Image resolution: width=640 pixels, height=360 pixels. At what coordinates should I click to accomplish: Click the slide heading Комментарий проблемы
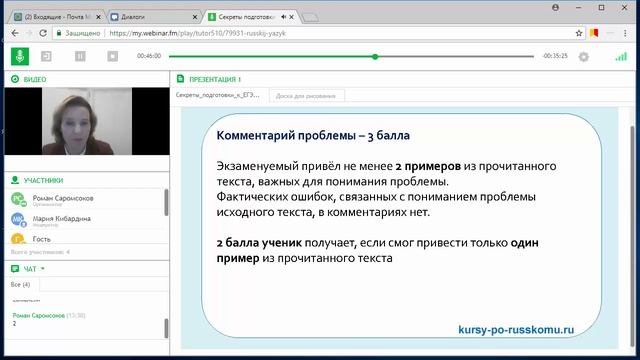tap(313, 136)
